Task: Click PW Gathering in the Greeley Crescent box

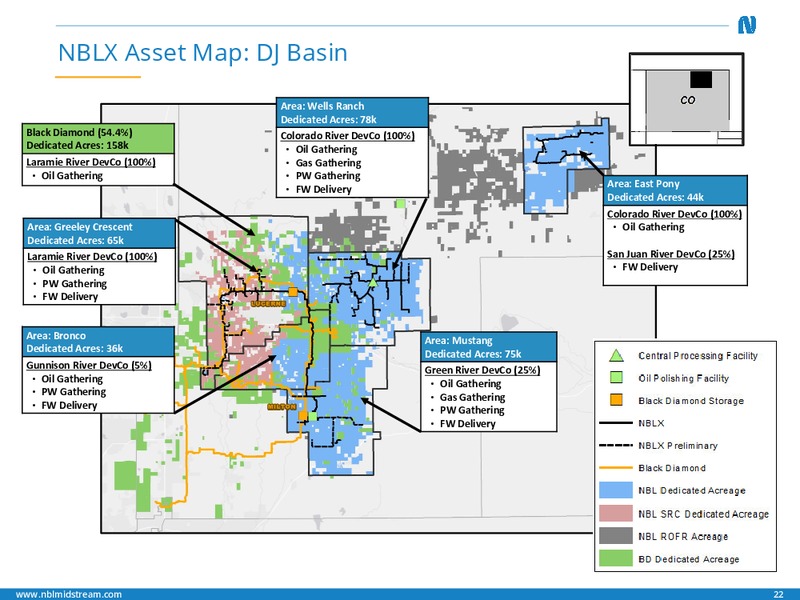Action: (x=74, y=284)
